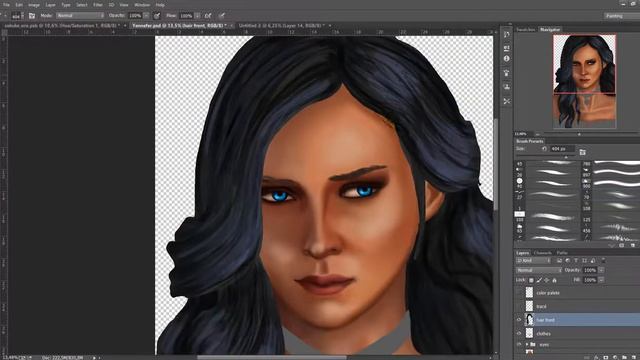Toggle lock all padlock icon
640x360 pixels.
[554, 280]
